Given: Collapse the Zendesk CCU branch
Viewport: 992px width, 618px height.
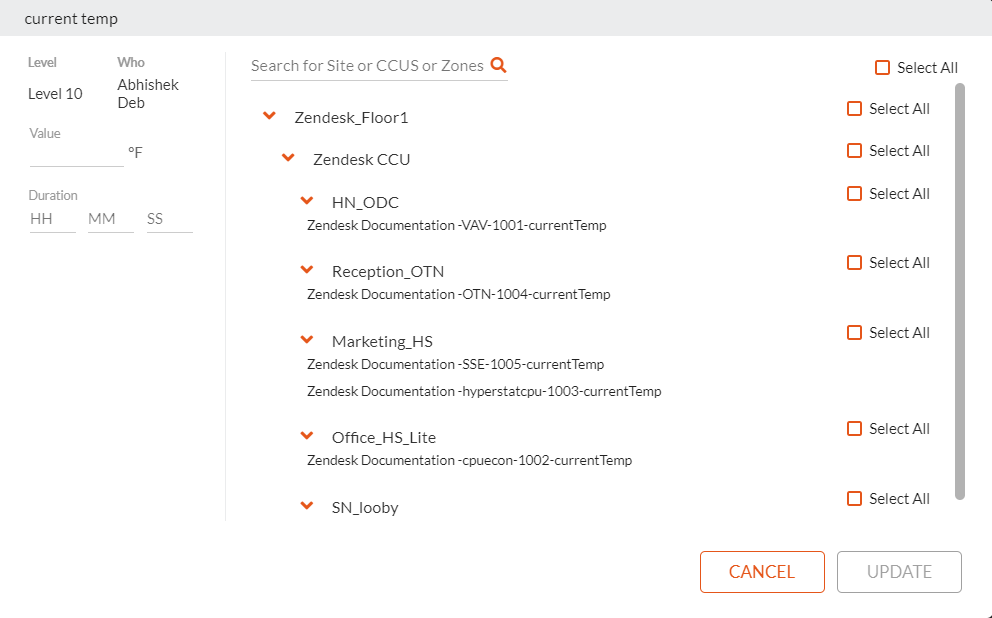Looking at the screenshot, I should (x=288, y=156).
